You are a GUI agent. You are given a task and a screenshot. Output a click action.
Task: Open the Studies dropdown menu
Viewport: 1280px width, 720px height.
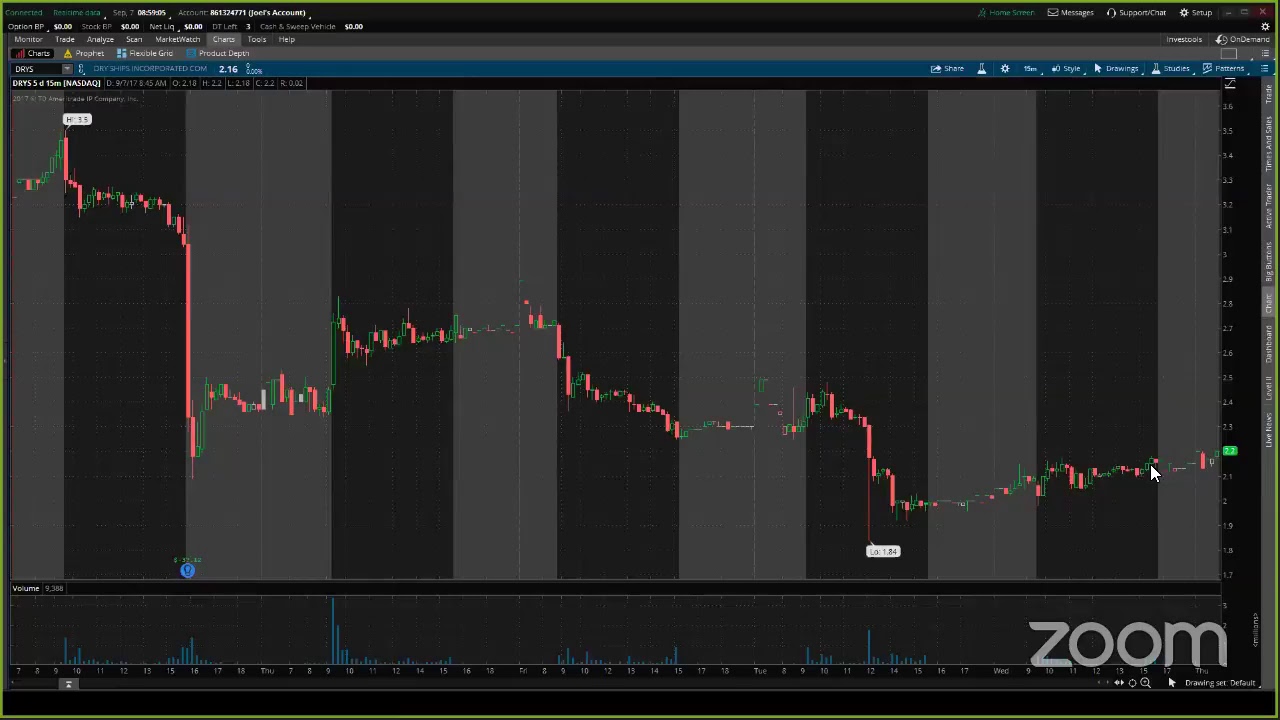pos(1171,69)
